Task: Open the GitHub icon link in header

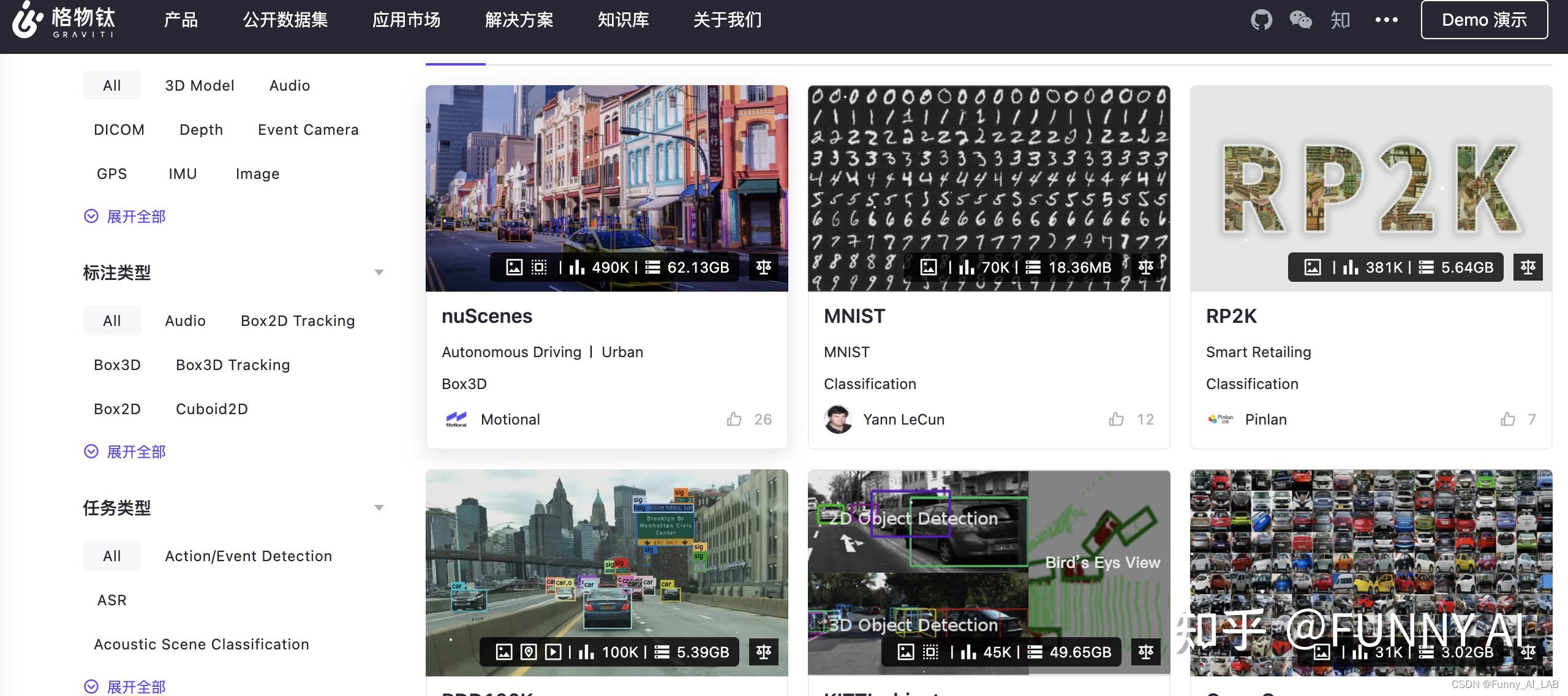Action: point(1261,20)
